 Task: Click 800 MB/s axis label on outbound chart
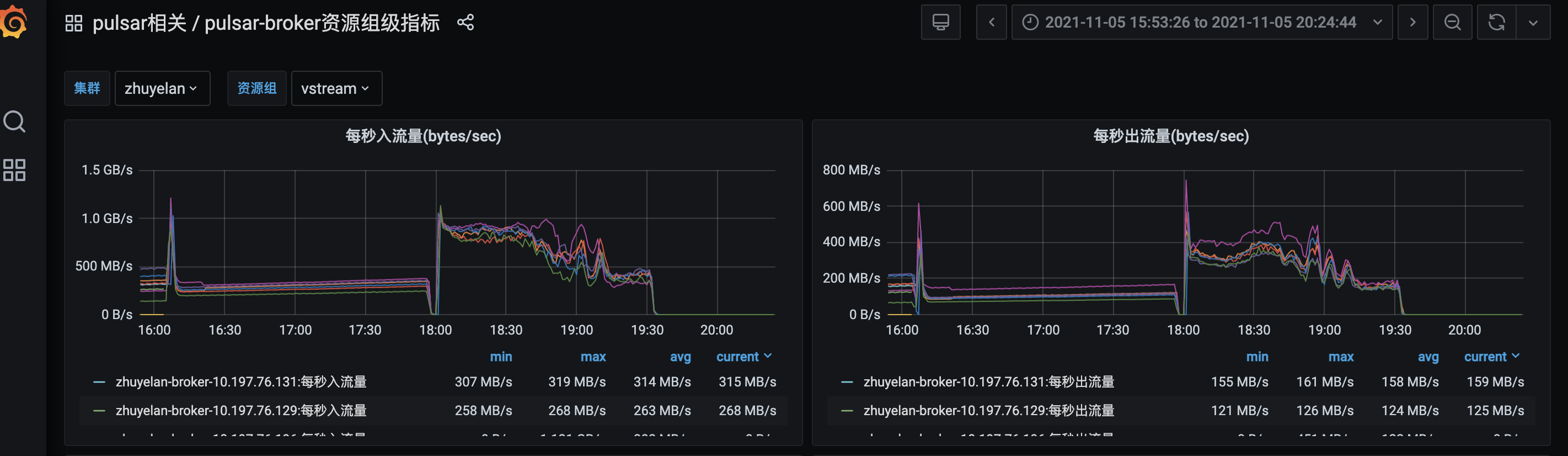[851, 170]
